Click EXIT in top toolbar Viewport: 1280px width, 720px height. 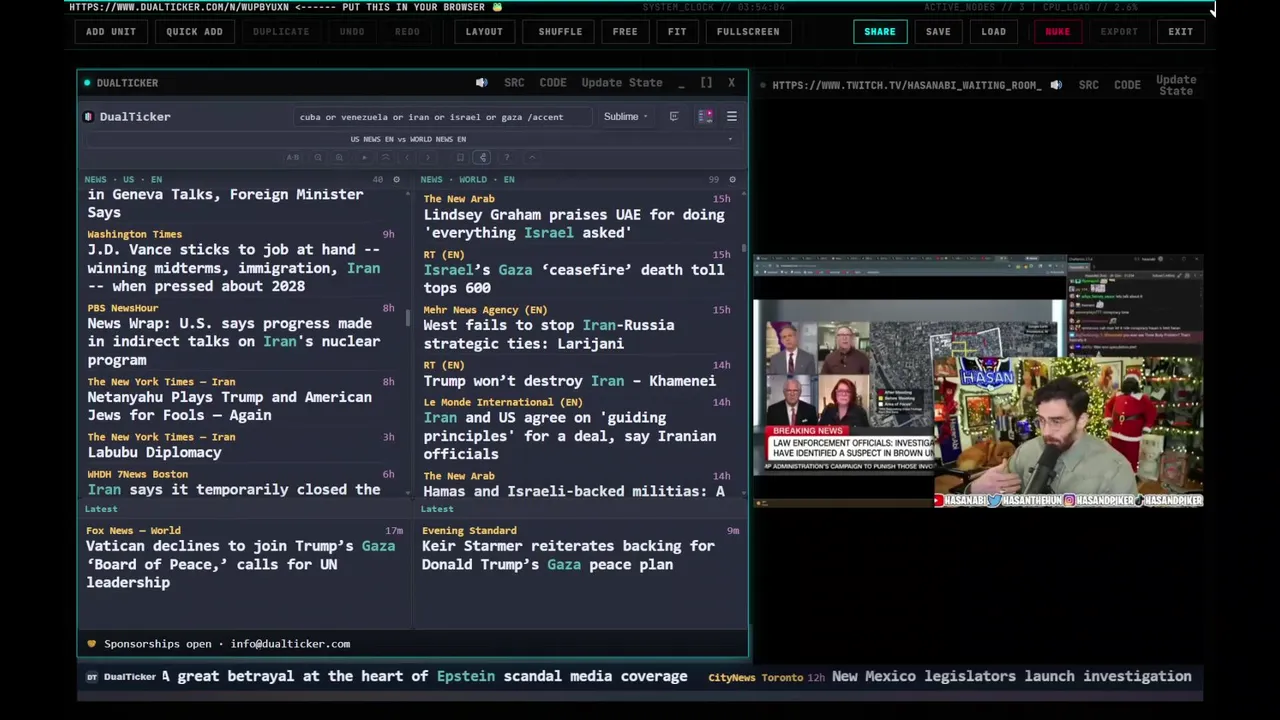click(x=1181, y=32)
